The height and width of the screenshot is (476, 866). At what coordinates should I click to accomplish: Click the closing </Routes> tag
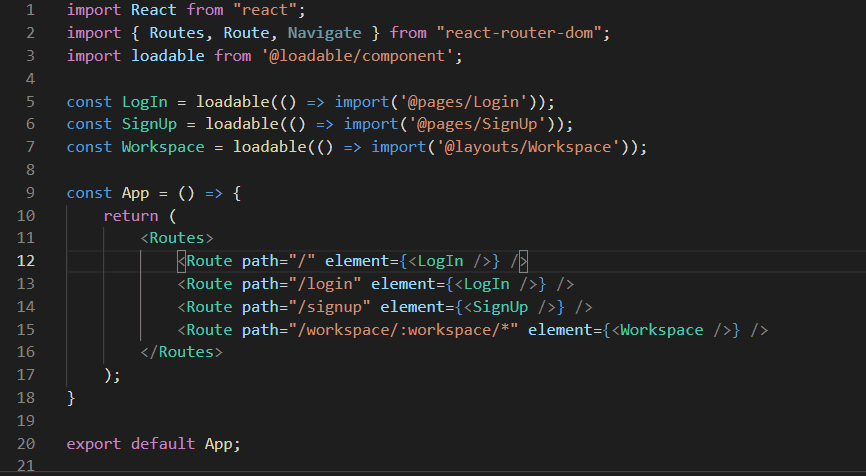tap(181, 352)
